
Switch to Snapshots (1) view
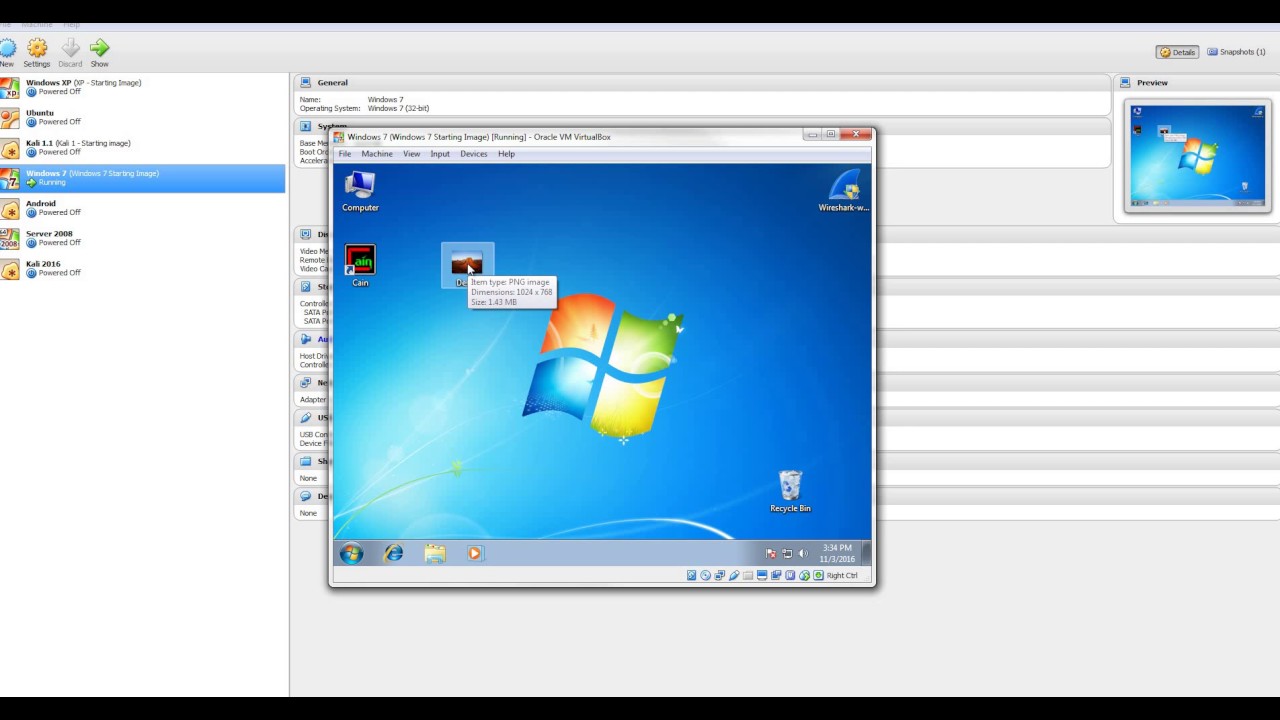(1236, 52)
